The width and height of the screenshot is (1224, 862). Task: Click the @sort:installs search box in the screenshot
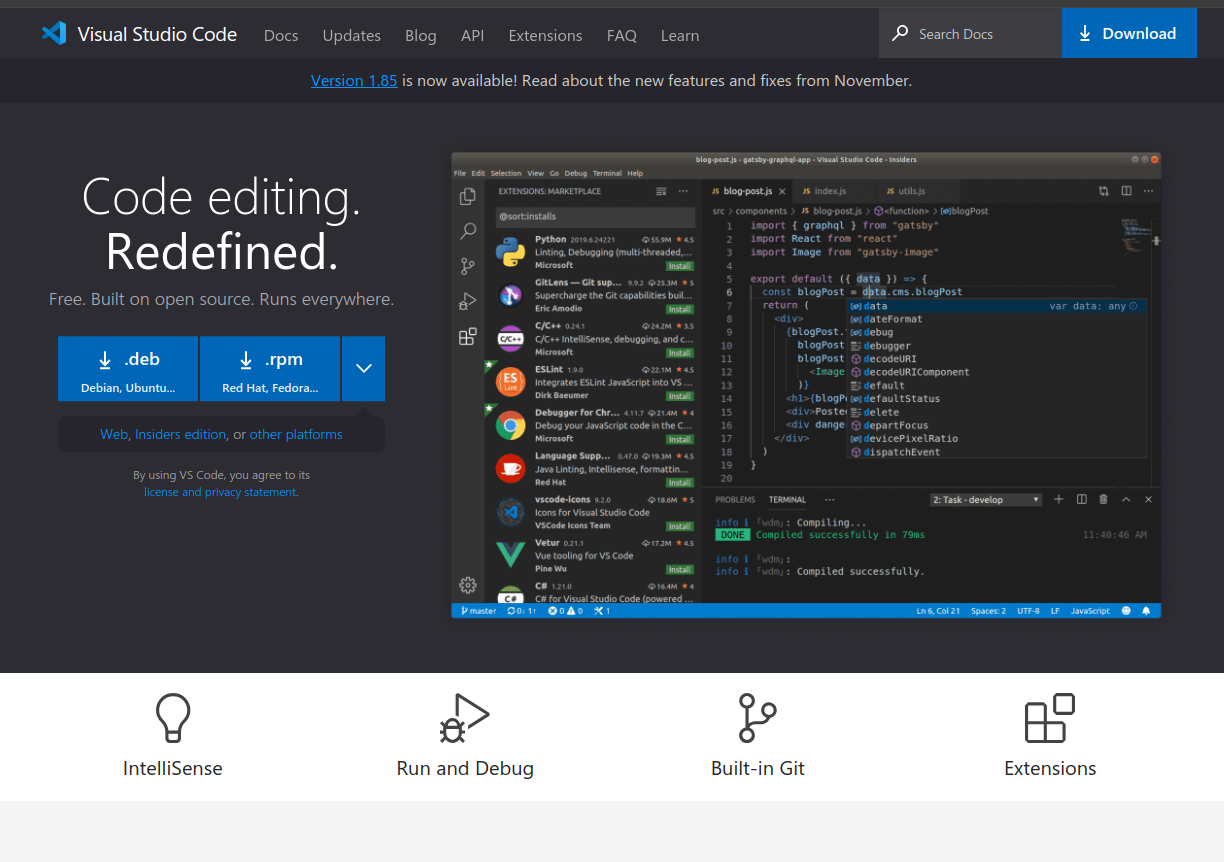[595, 216]
